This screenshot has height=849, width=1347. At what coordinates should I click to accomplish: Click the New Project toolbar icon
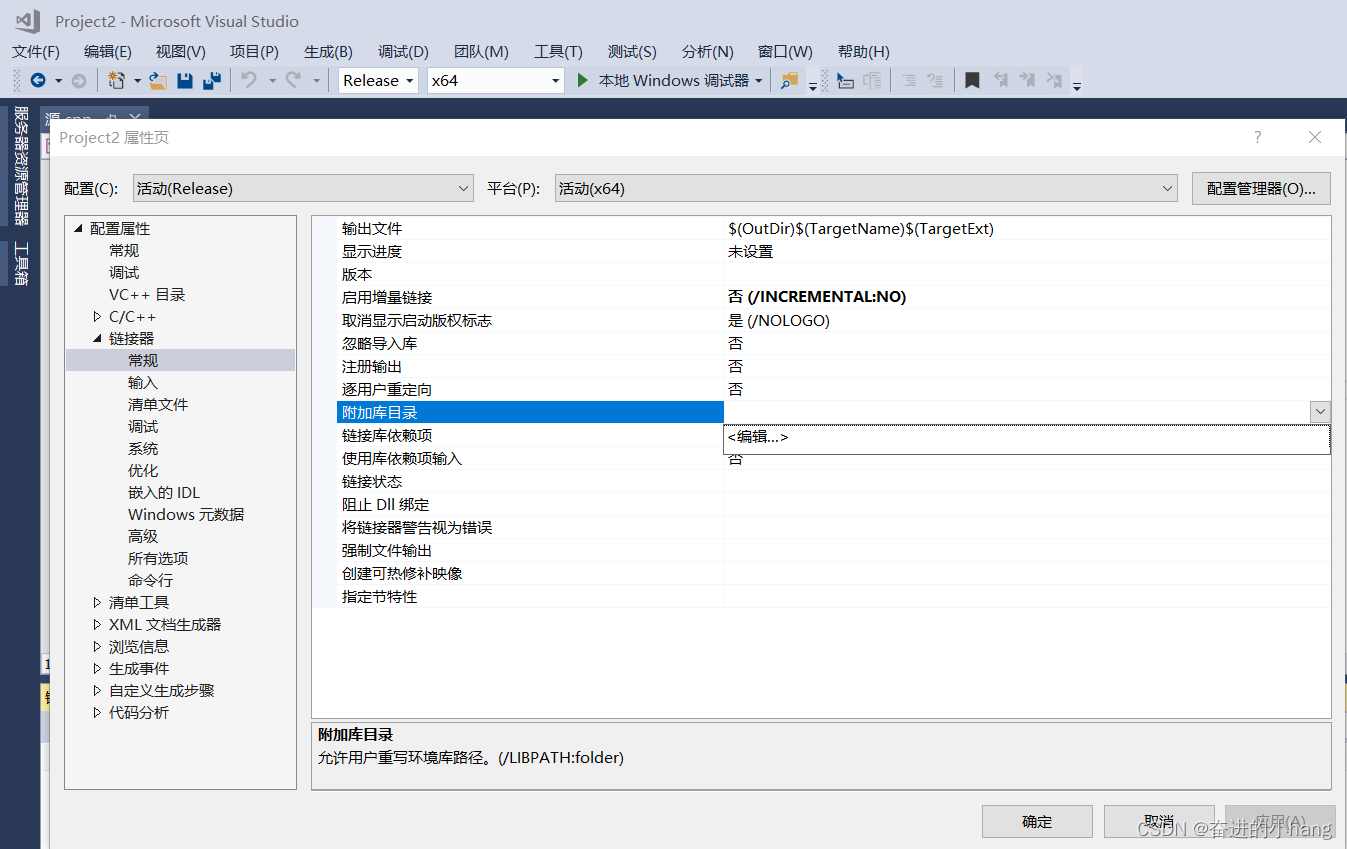[116, 81]
